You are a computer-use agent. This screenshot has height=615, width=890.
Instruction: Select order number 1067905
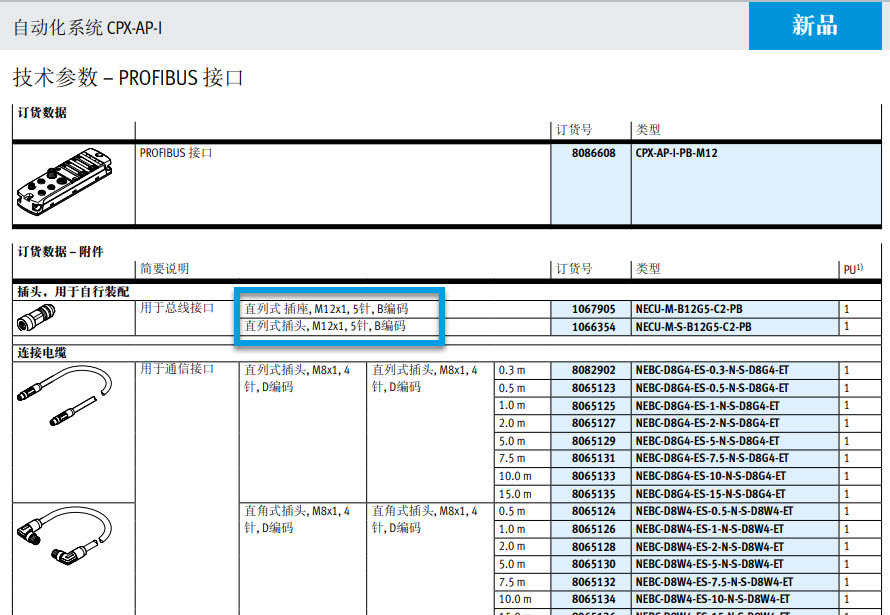click(593, 309)
